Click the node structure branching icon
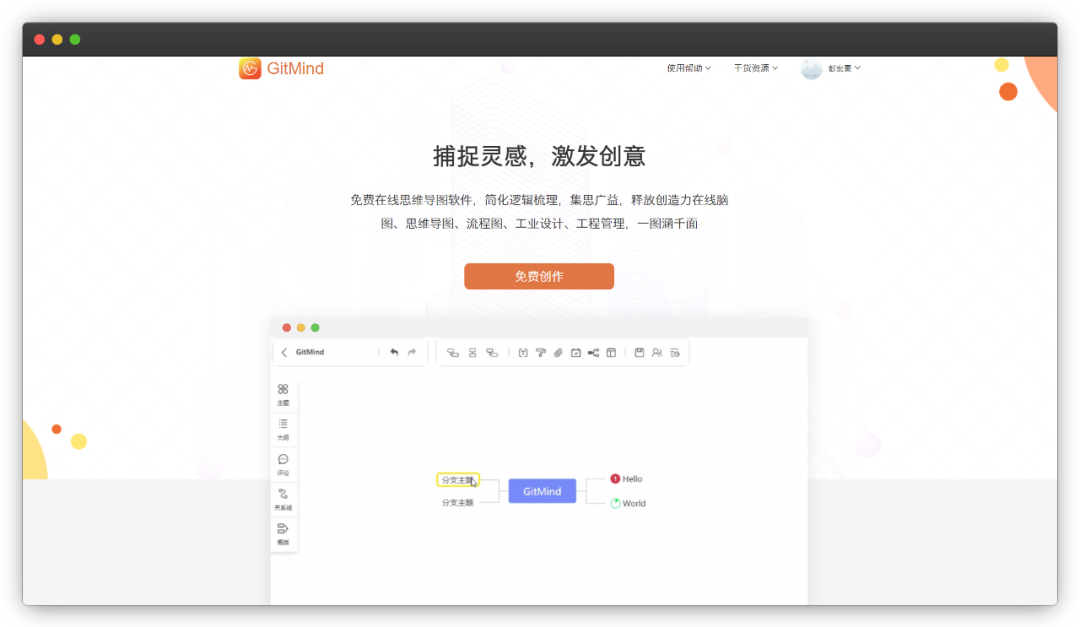The image size is (1080, 627). (x=593, y=353)
